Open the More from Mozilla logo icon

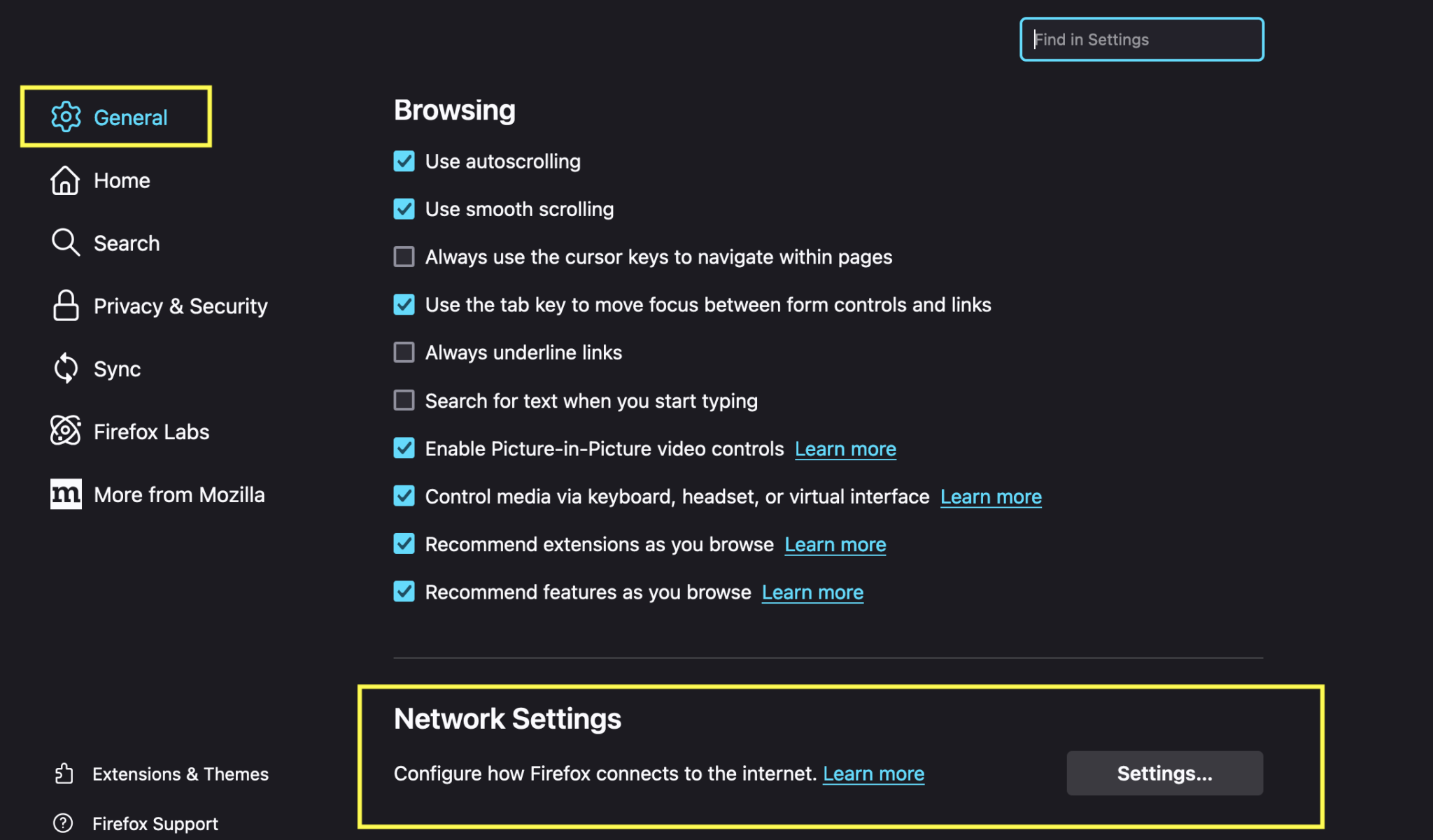click(x=66, y=494)
